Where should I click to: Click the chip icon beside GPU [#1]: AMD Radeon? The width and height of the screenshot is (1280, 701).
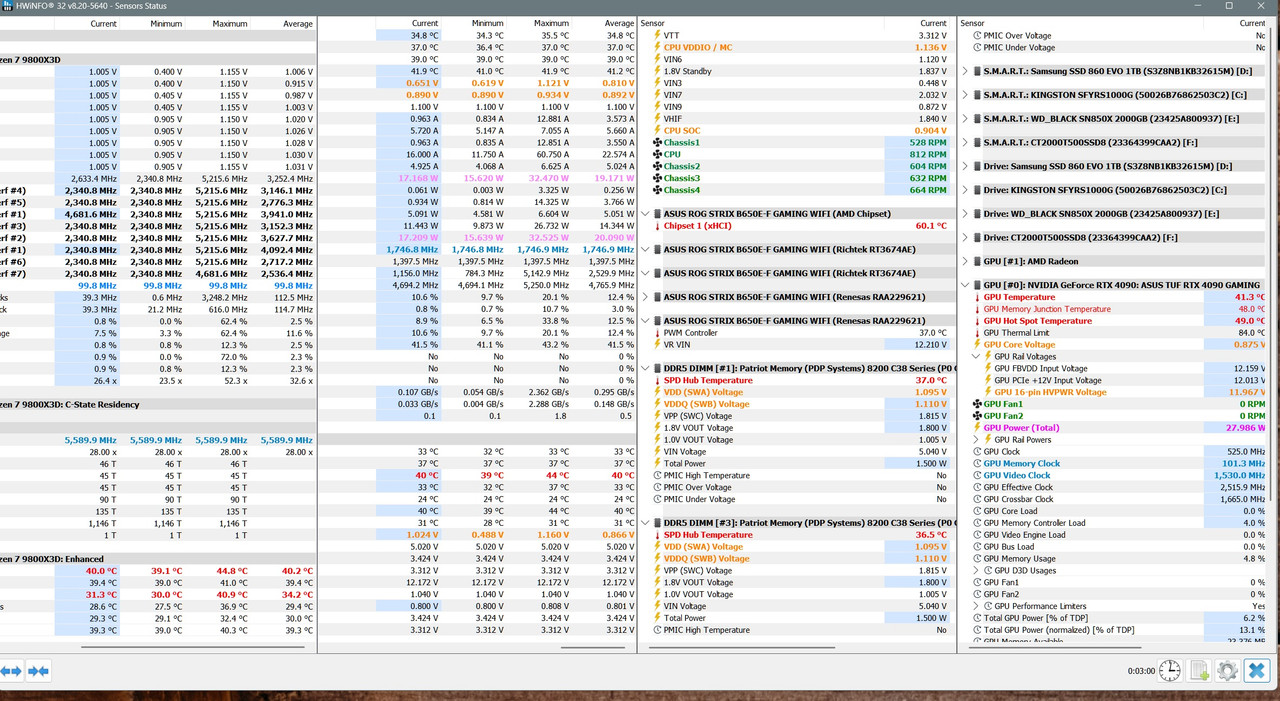977,261
